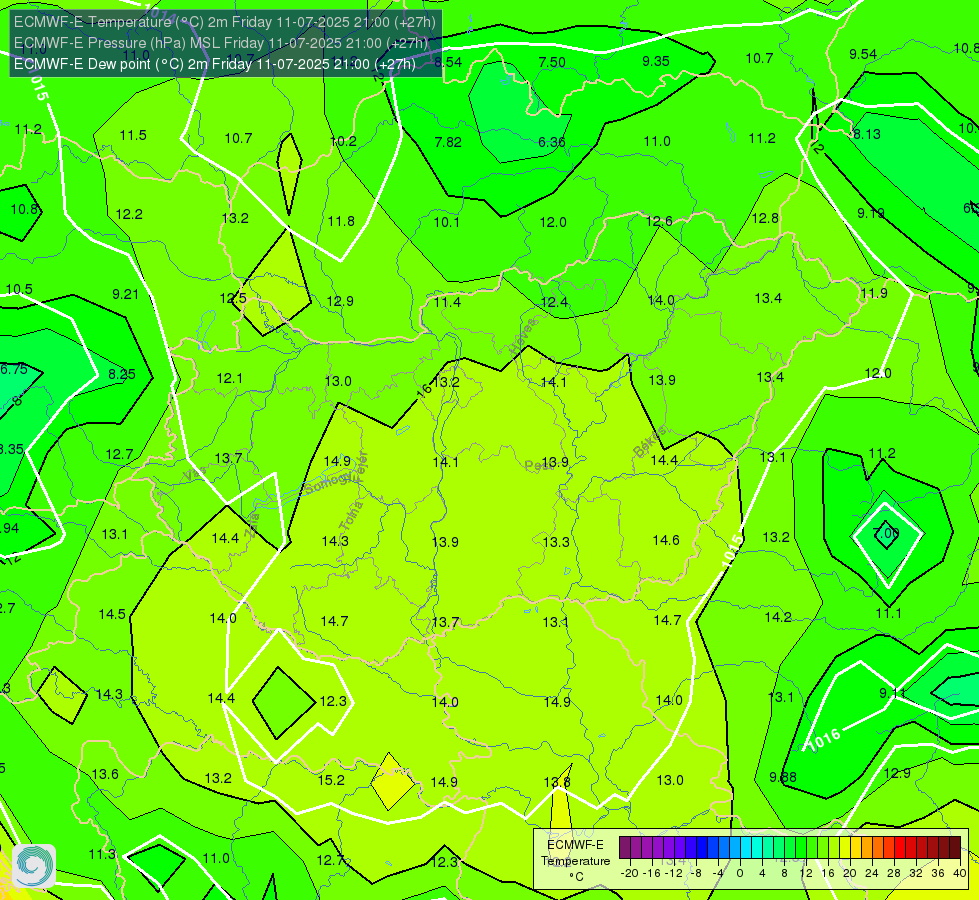
Task: Select the ECMWF-E Dew point layer title
Action: tap(215, 64)
